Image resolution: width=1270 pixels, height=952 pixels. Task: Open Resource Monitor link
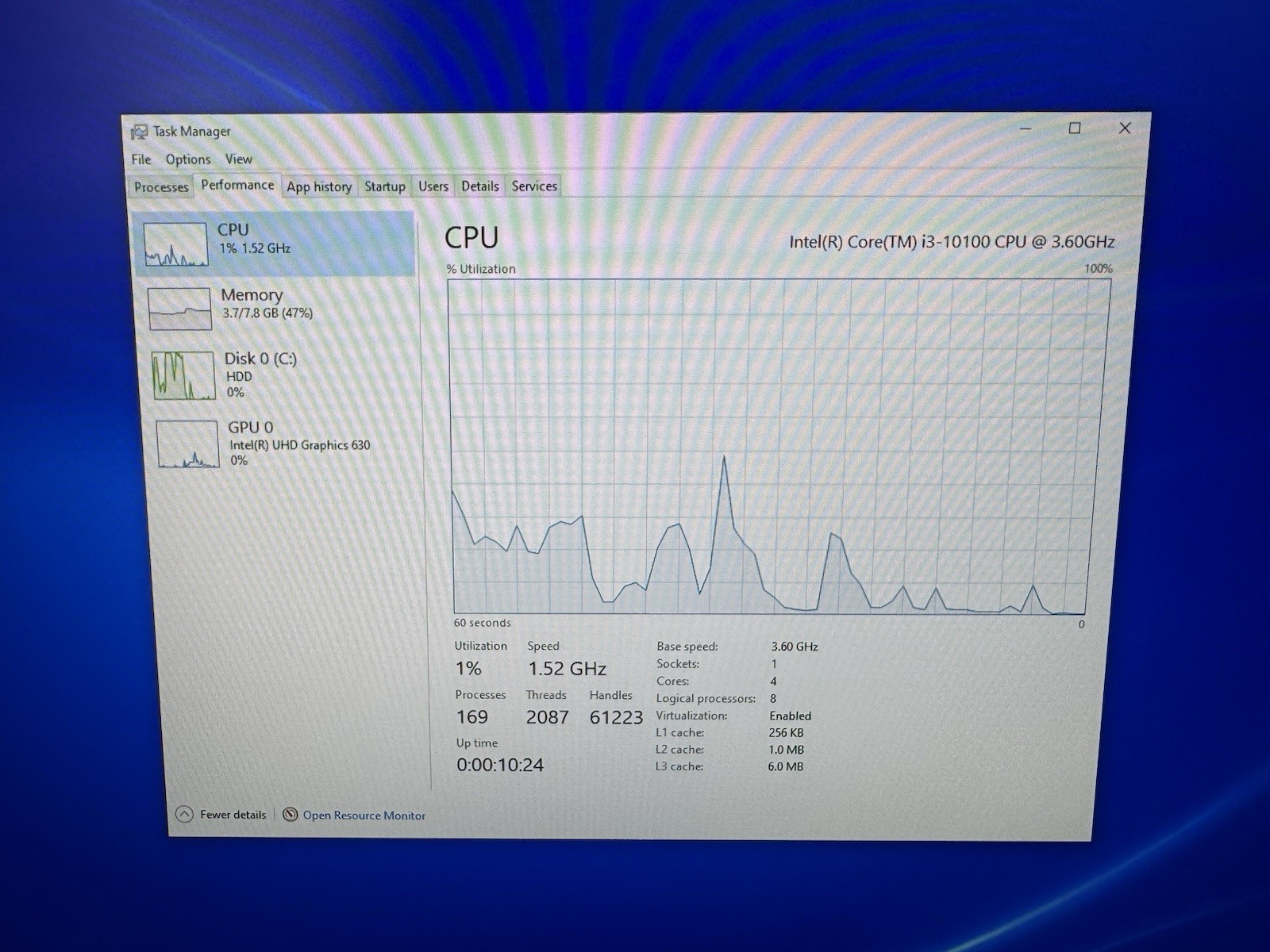[364, 816]
